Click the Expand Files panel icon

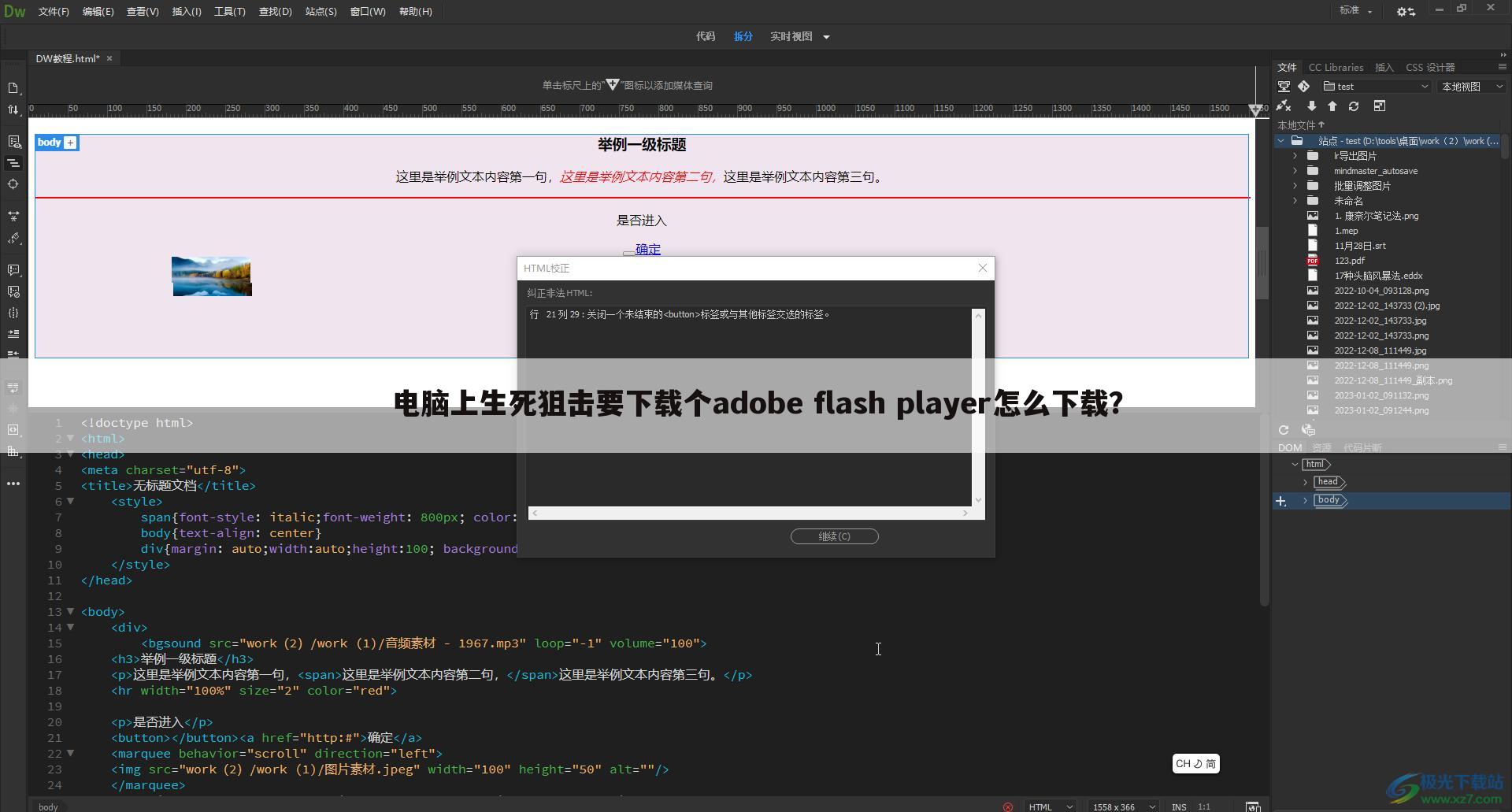(1380, 106)
